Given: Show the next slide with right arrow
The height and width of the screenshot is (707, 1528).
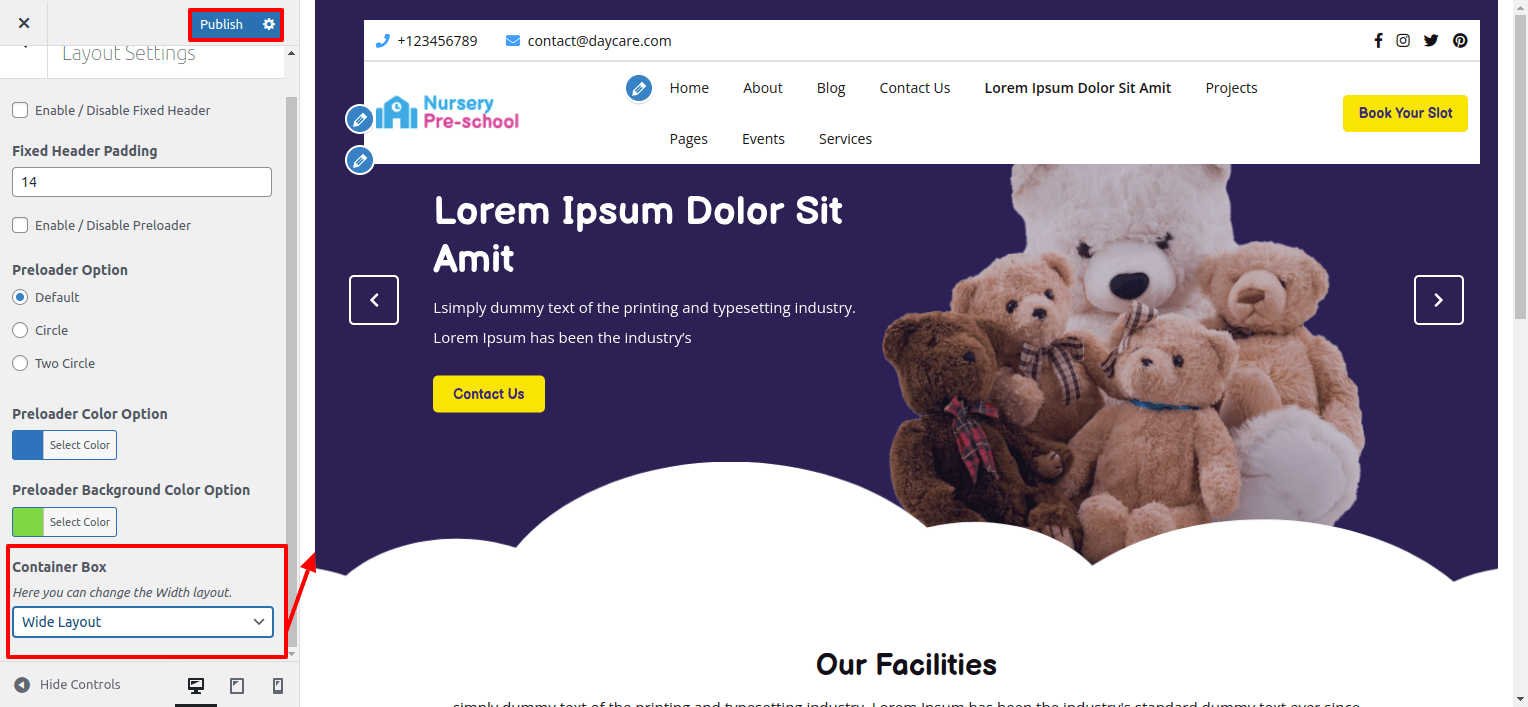Looking at the screenshot, I should click(x=1438, y=300).
